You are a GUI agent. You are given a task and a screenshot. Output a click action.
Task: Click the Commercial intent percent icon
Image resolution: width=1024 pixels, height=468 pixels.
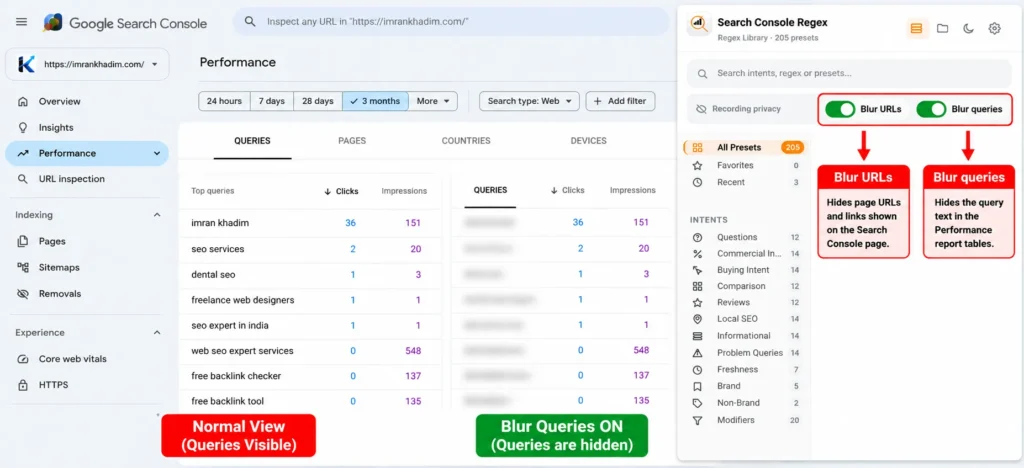click(x=697, y=254)
